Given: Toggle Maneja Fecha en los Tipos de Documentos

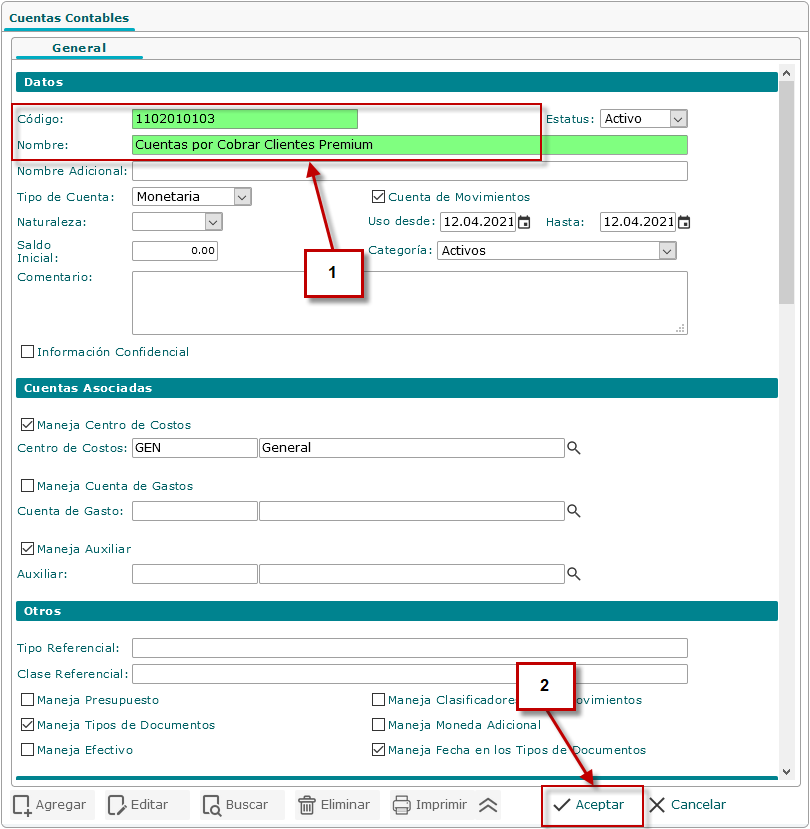Looking at the screenshot, I should (378, 750).
